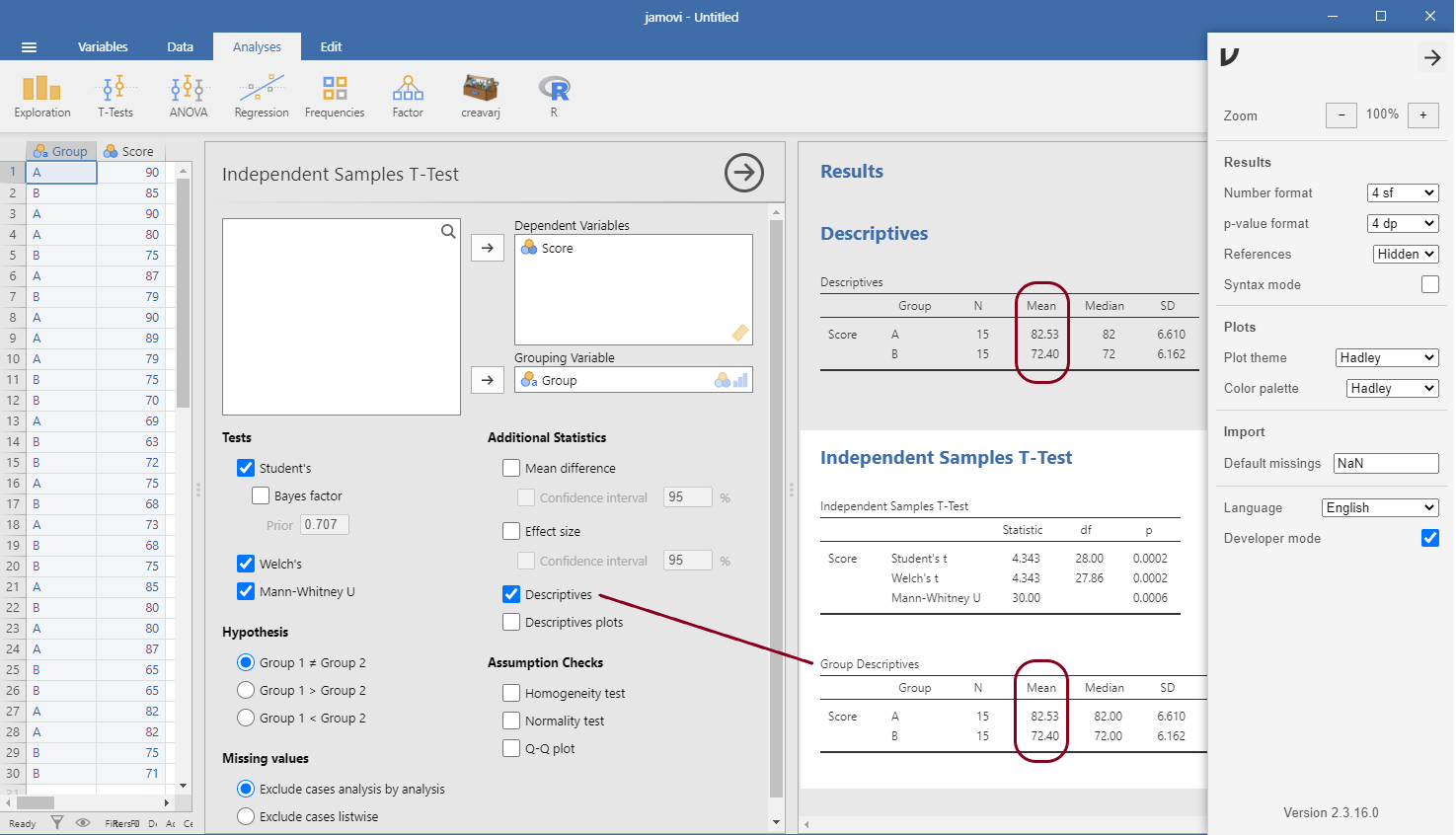The image size is (1456, 835).
Task: Switch to the Data tab
Action: click(180, 46)
